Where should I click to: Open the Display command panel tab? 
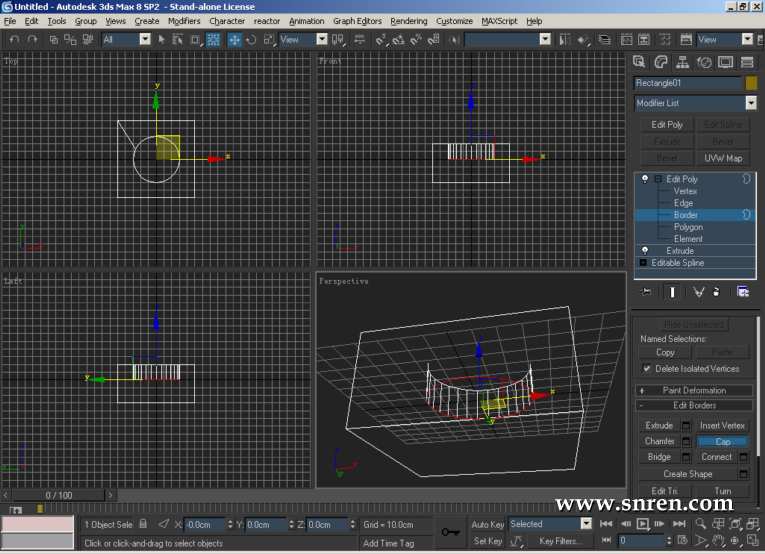pos(725,62)
